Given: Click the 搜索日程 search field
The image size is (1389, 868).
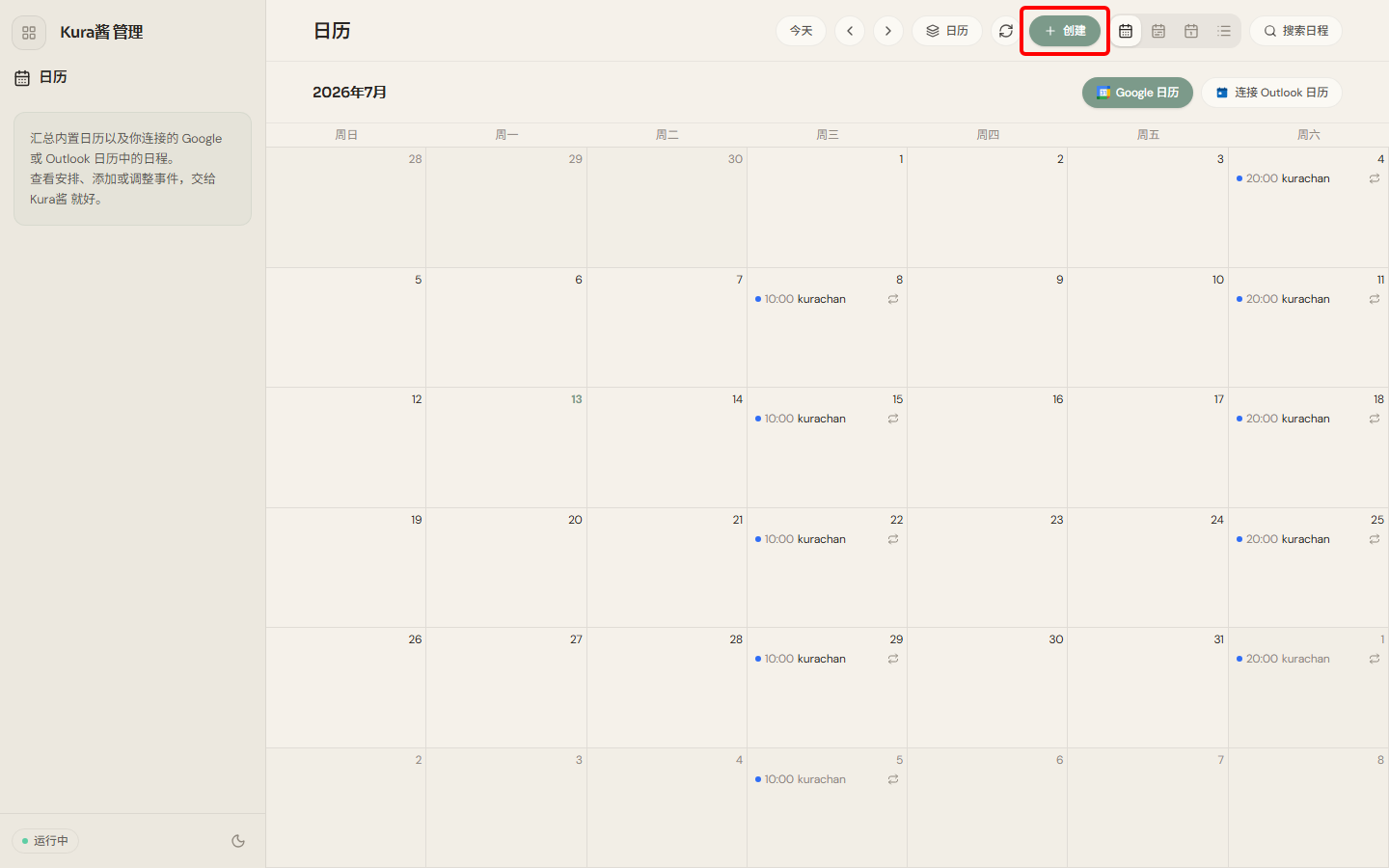Looking at the screenshot, I should pos(1295,31).
